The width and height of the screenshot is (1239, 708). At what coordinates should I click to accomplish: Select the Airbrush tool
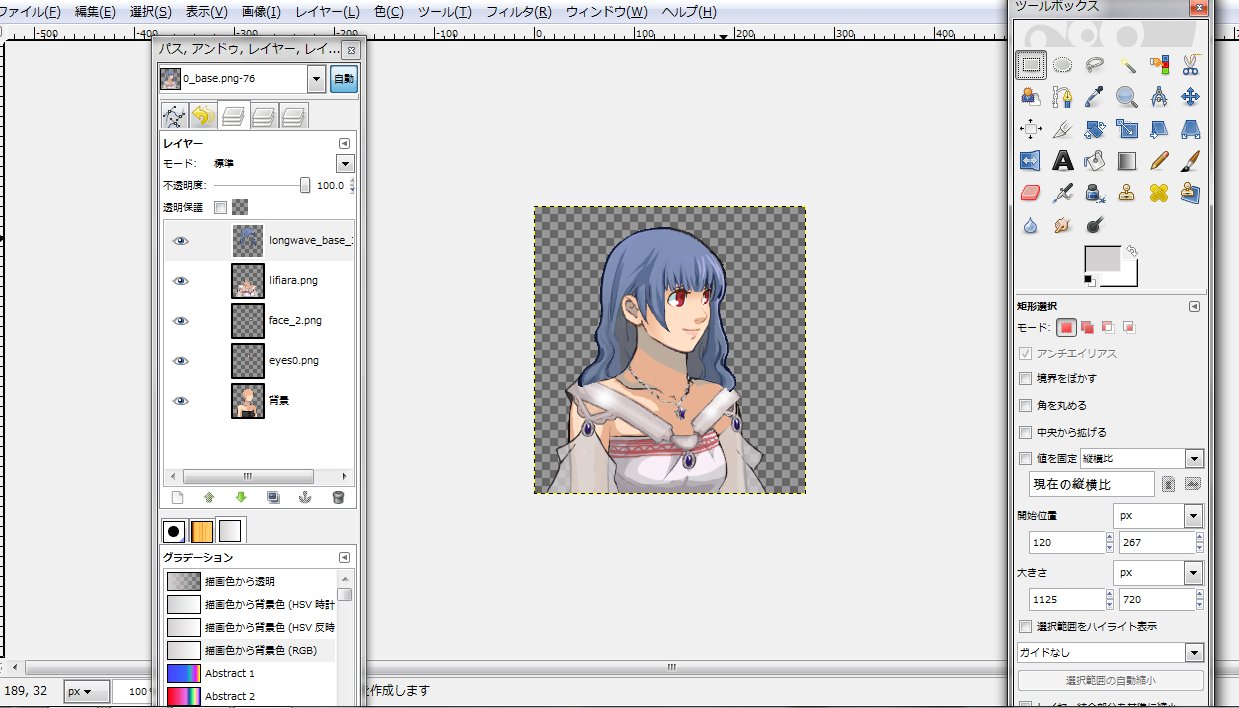(1063, 192)
